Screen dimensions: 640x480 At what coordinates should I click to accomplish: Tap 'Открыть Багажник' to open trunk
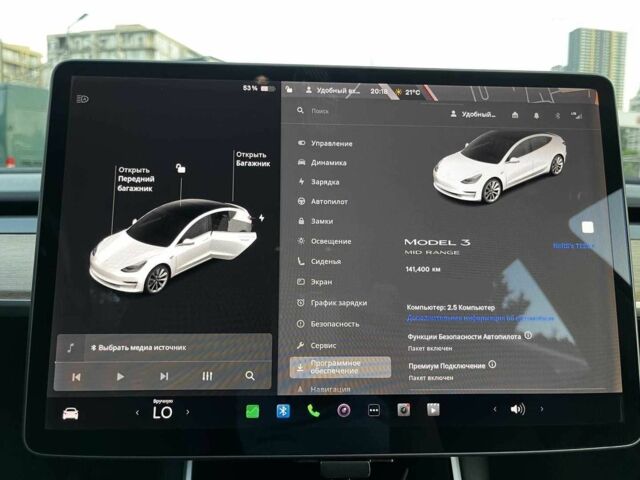pyautogui.click(x=253, y=159)
